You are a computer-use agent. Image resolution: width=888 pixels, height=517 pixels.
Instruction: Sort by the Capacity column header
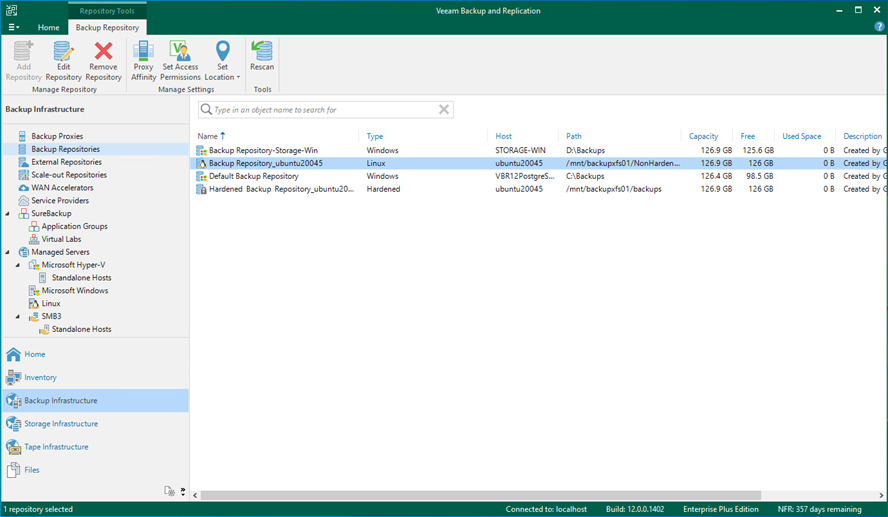[703, 136]
